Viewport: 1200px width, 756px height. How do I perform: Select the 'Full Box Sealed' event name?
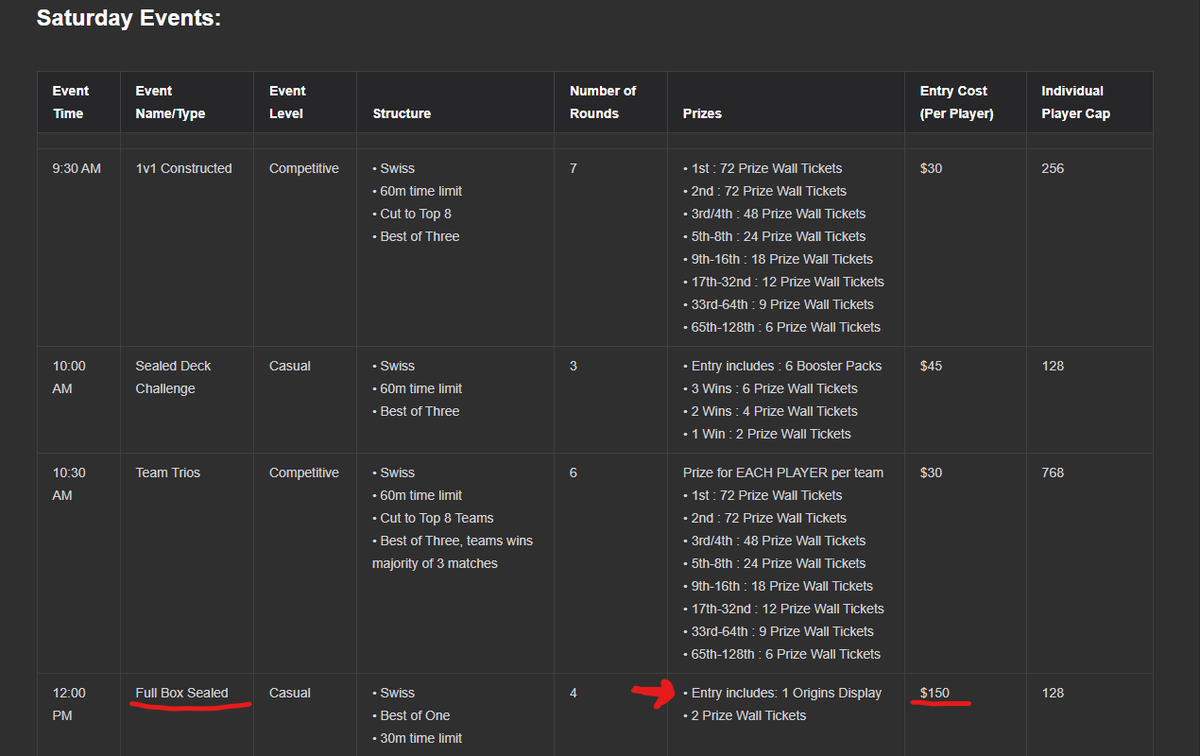(x=182, y=693)
